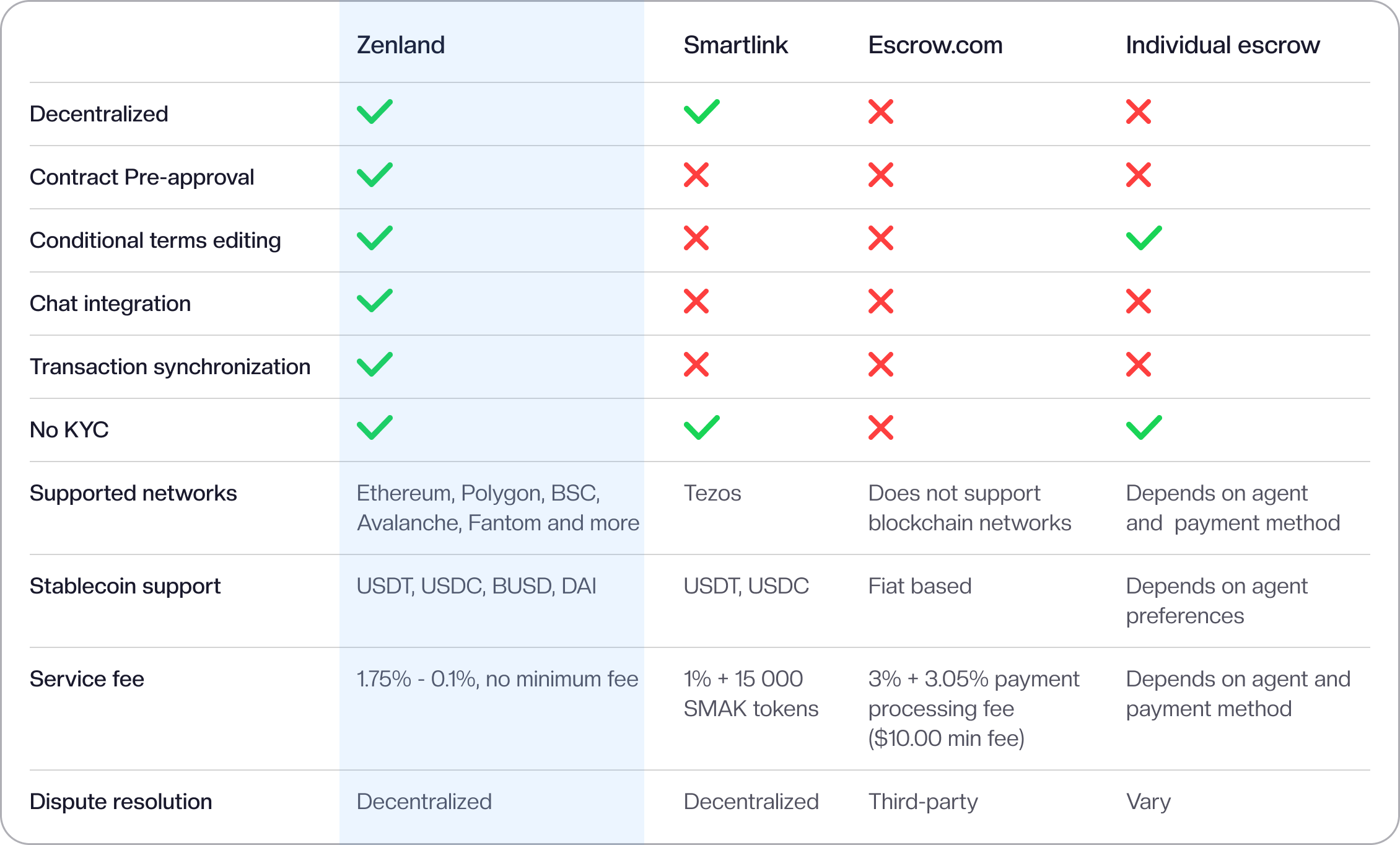Click Smartlink's green check for No KYC
The image size is (1400, 845).
(x=702, y=427)
